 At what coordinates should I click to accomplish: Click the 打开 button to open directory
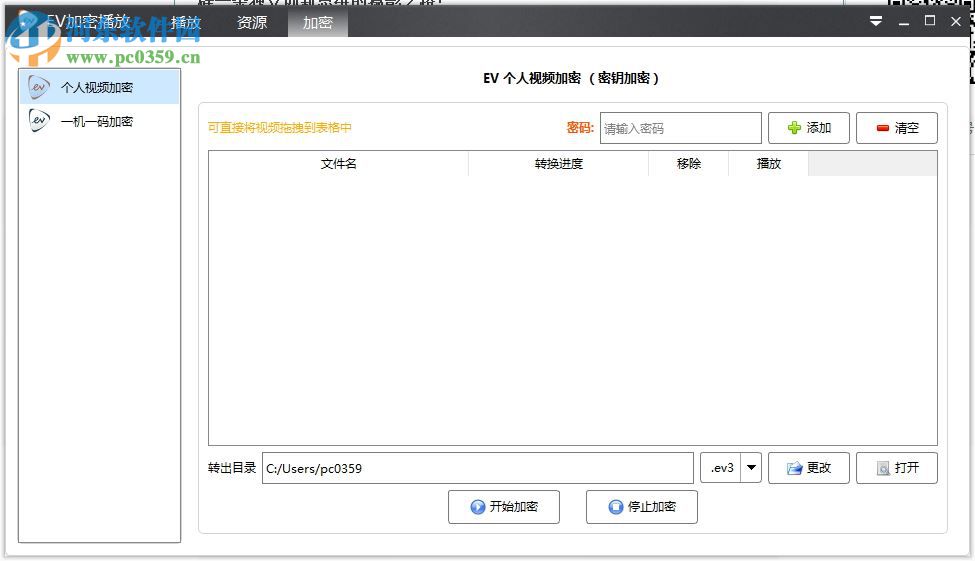pos(897,468)
